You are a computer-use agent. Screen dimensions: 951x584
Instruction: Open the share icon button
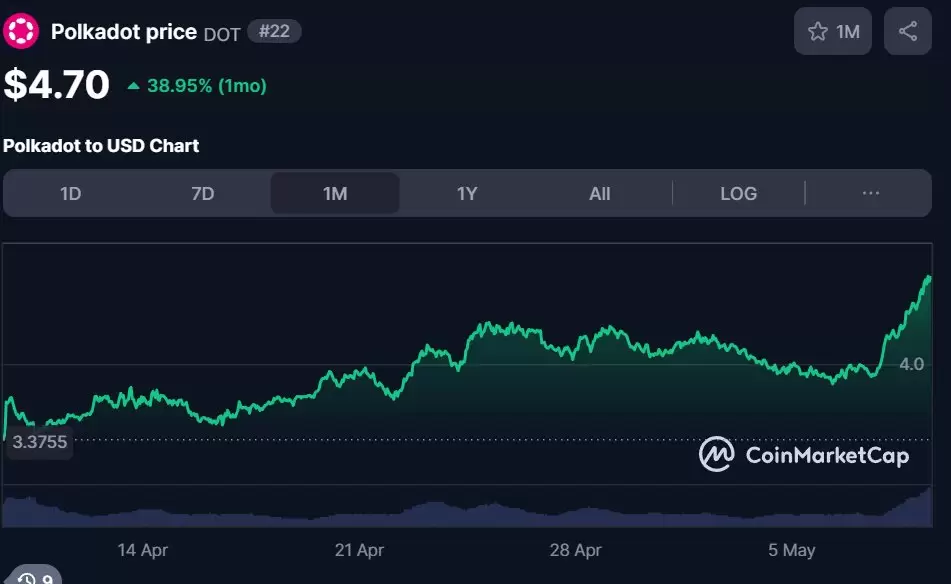point(907,31)
